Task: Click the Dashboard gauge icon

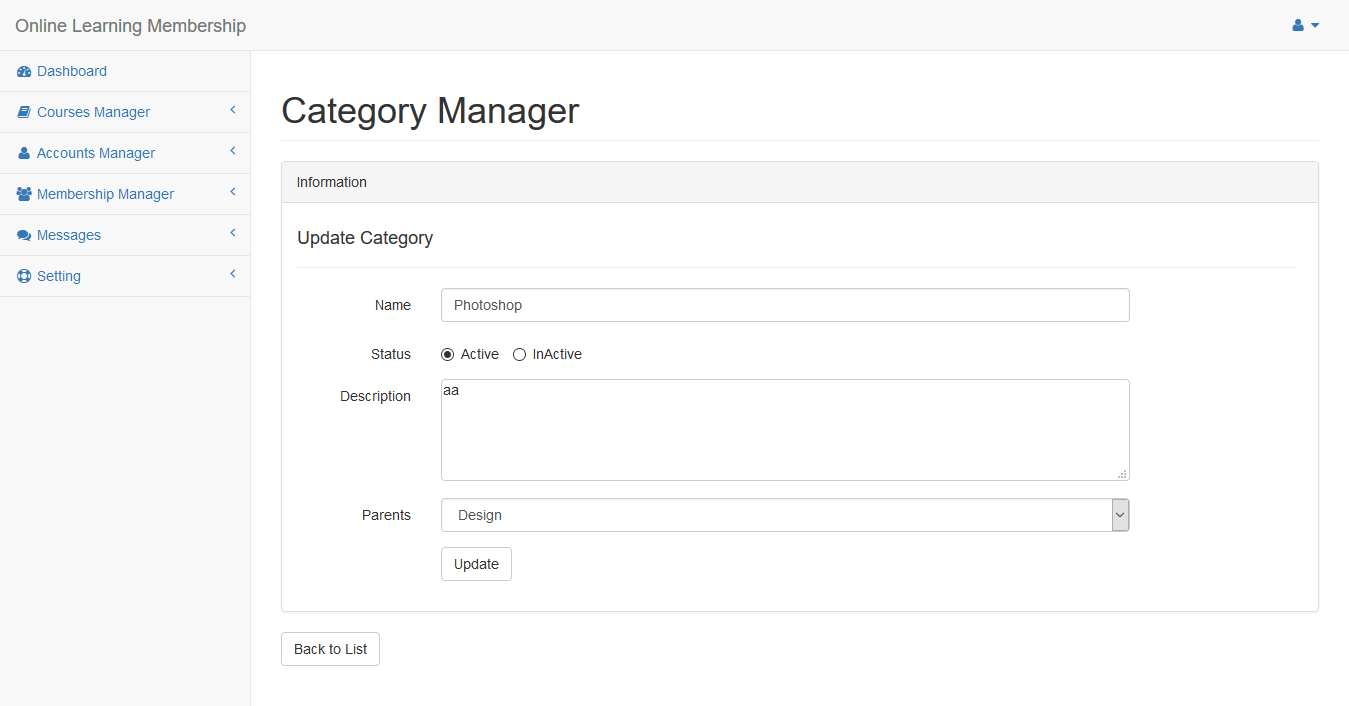Action: [24, 72]
